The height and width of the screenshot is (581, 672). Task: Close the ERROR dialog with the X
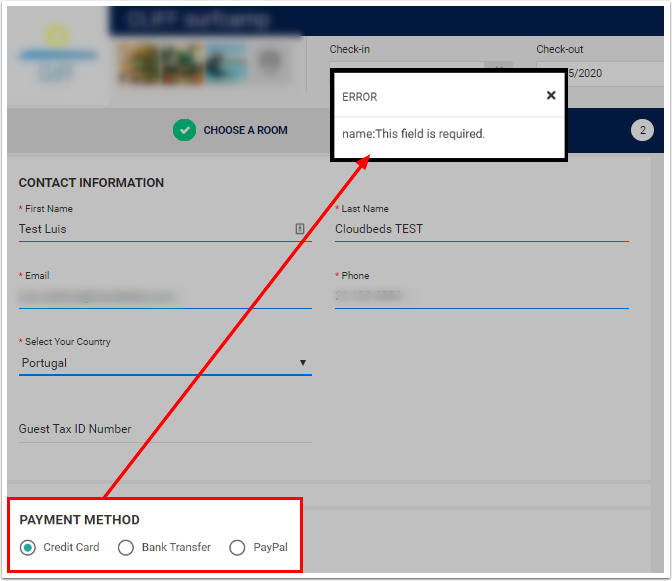pos(551,95)
